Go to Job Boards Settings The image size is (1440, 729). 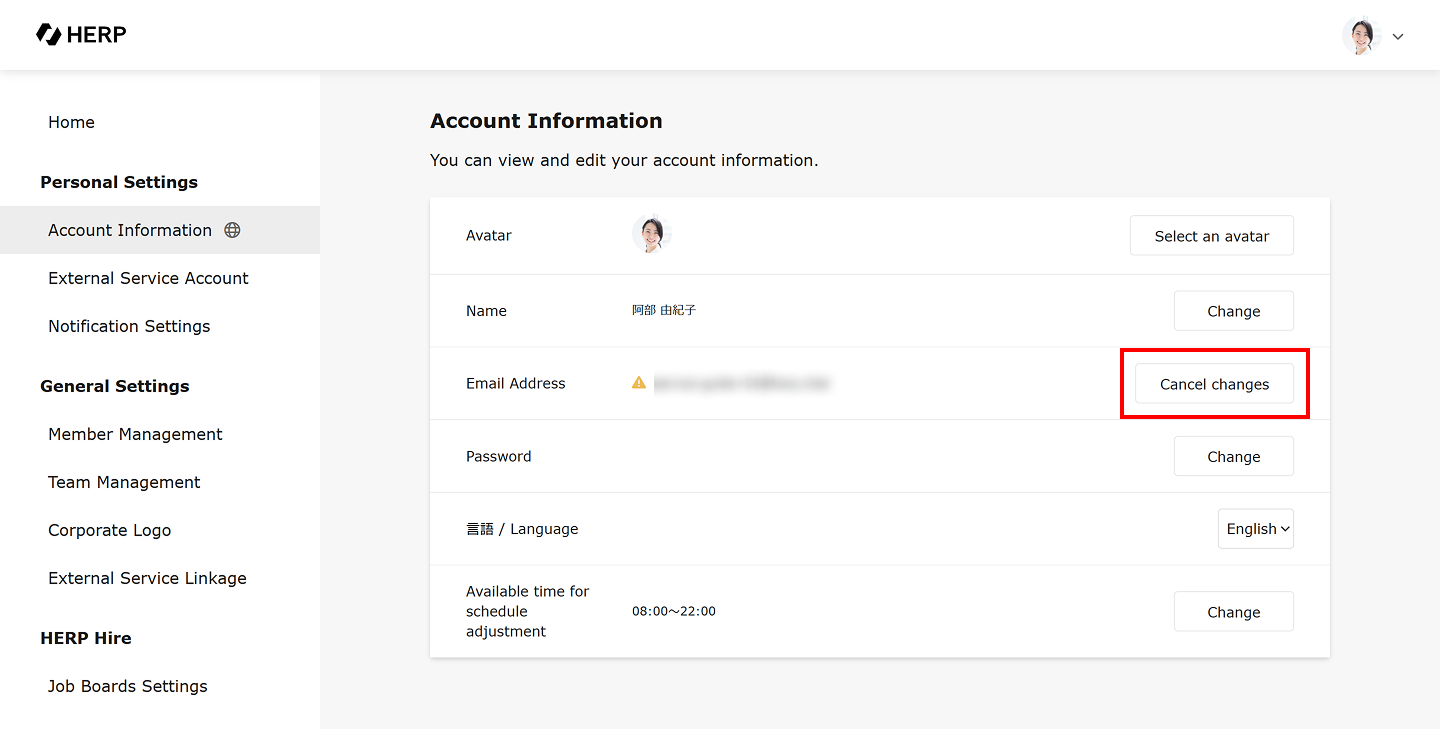coord(128,686)
